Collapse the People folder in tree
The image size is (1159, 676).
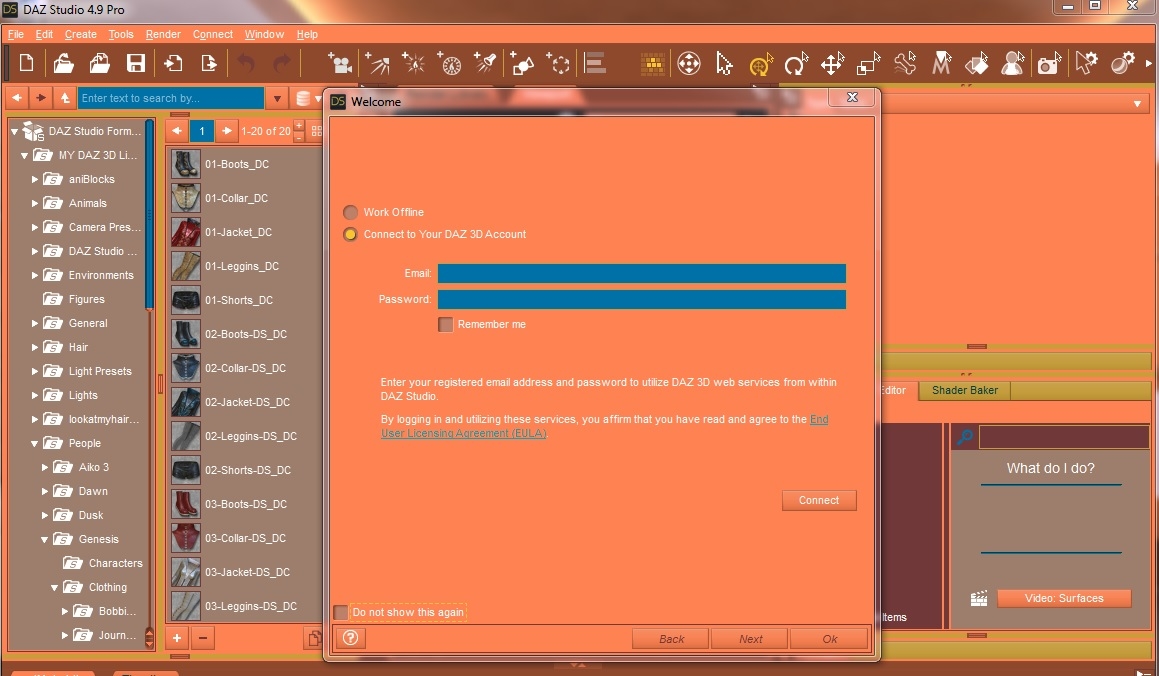(x=35, y=443)
